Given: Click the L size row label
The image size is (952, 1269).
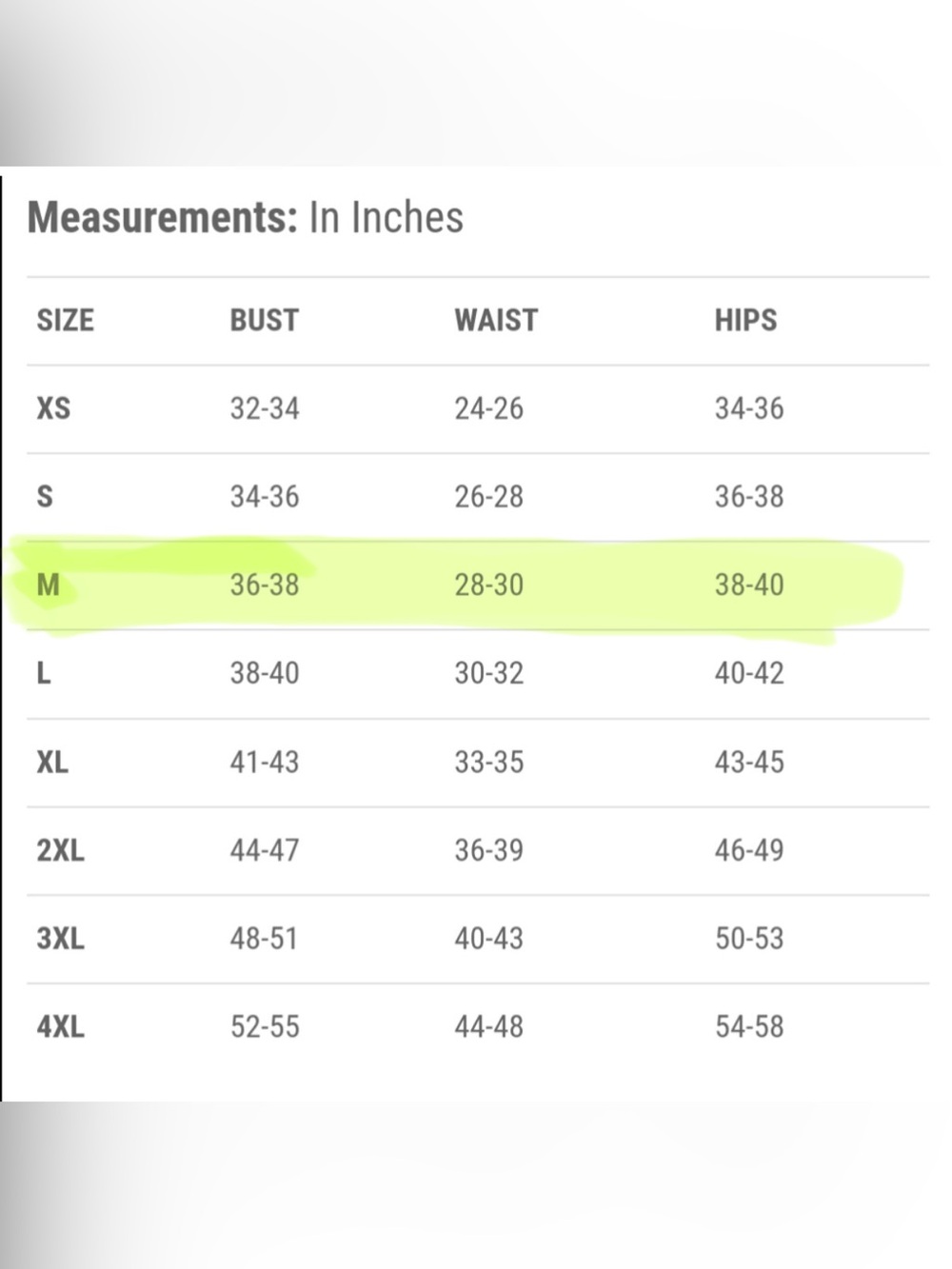Looking at the screenshot, I should tap(44, 673).
